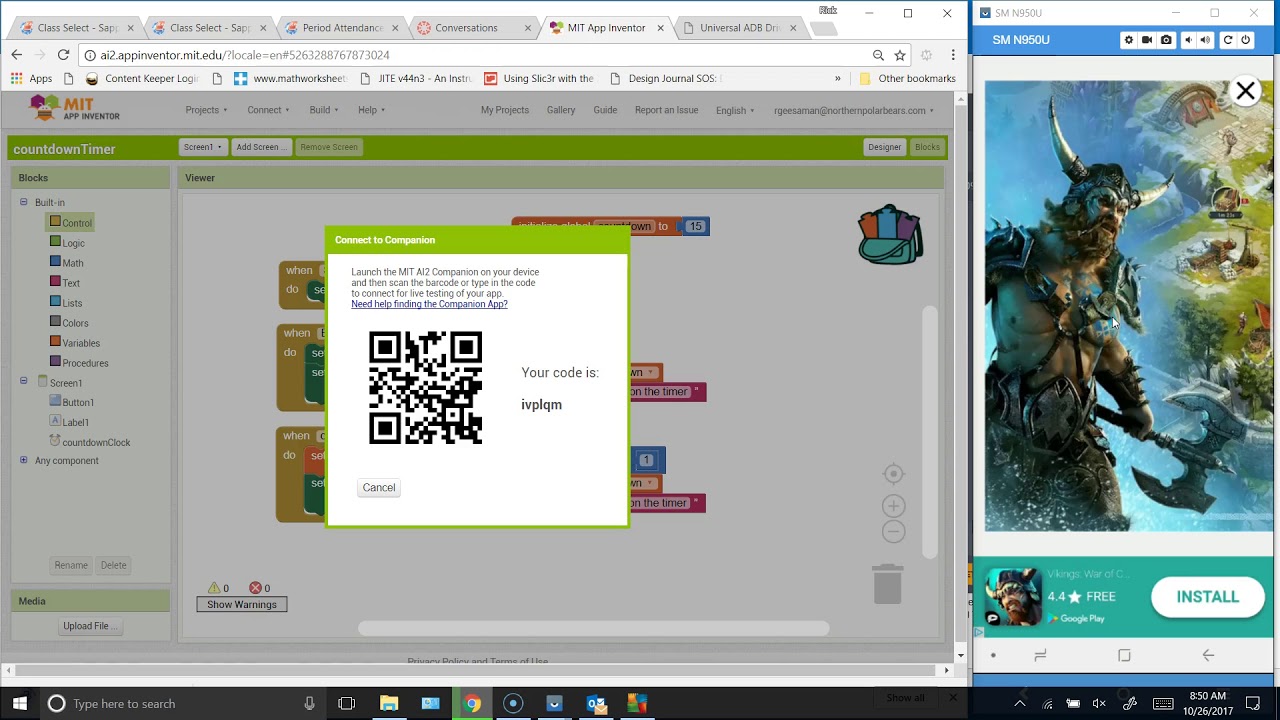Click the Remove Screen button
The height and width of the screenshot is (720, 1280).
(x=329, y=147)
